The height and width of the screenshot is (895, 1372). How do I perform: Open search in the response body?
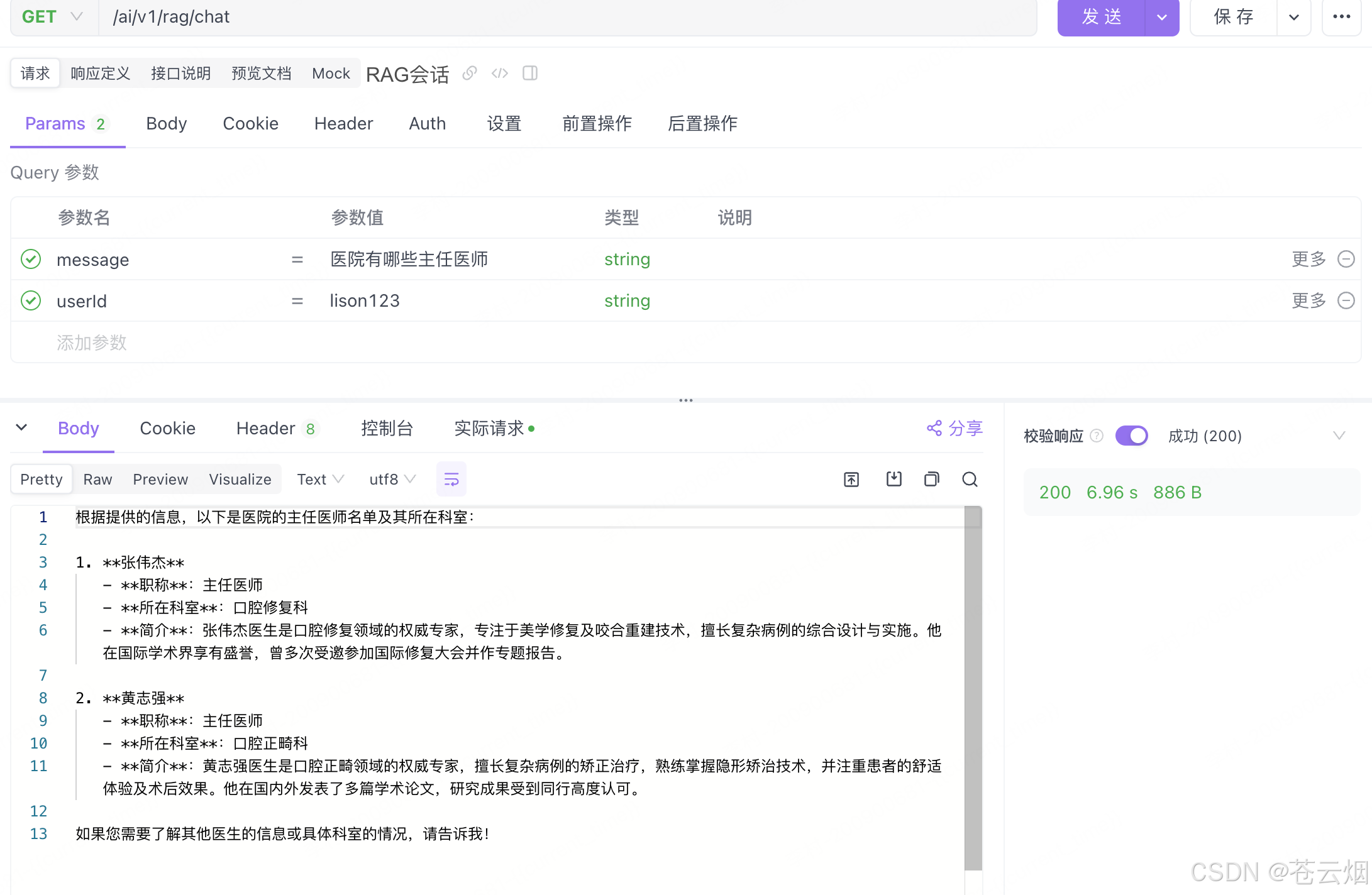pos(970,480)
